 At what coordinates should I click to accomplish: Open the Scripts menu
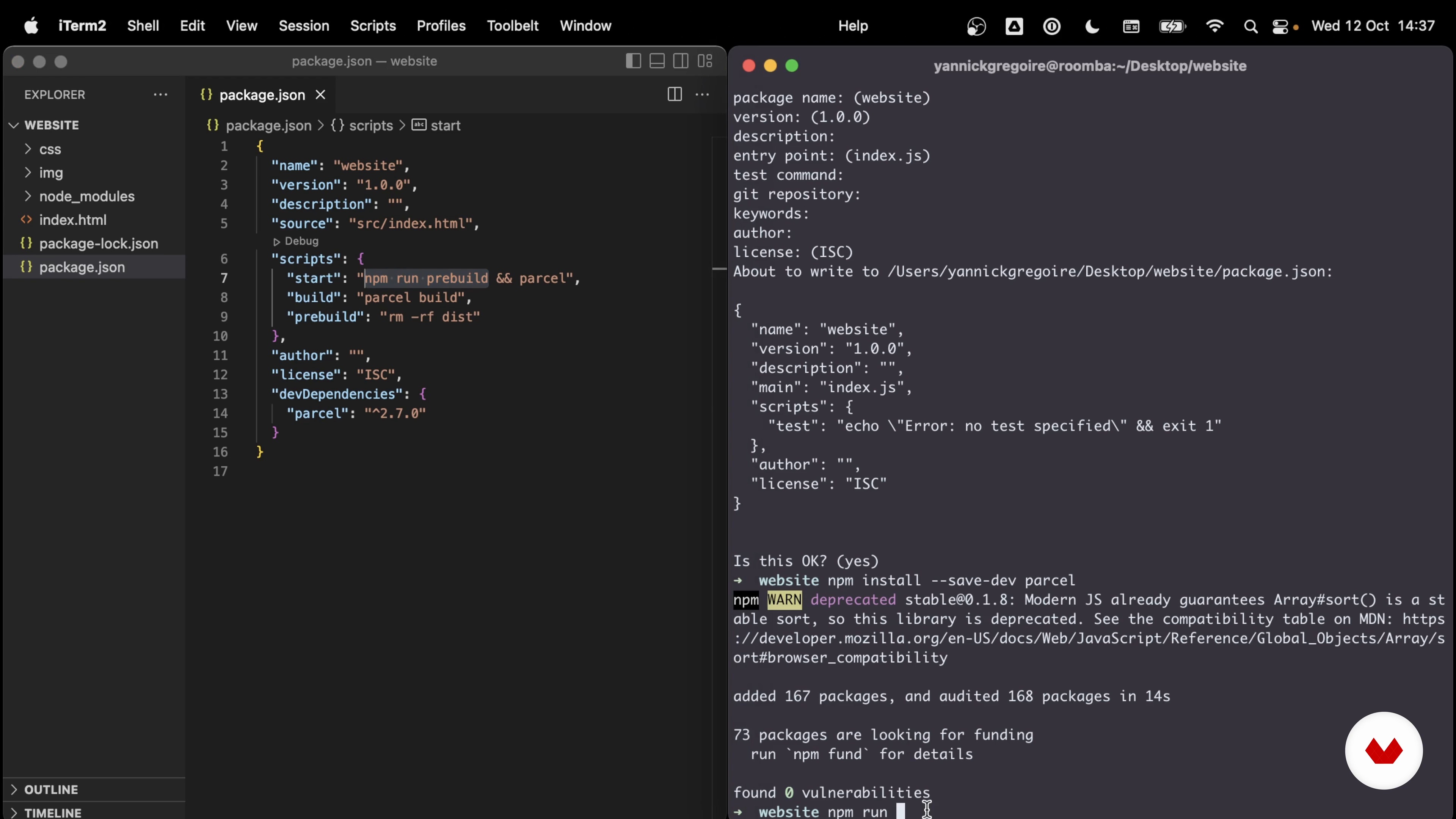point(372,25)
